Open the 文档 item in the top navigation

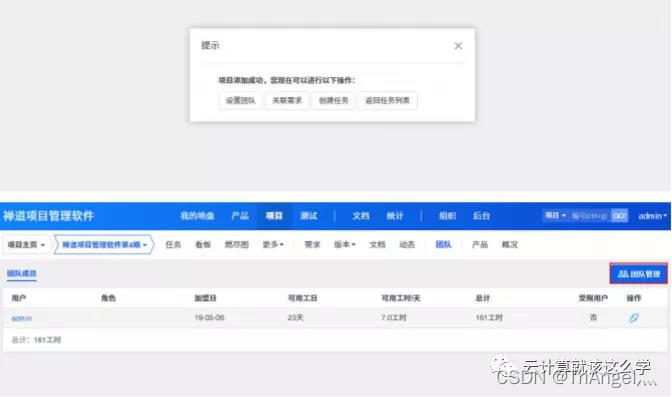coord(361,216)
